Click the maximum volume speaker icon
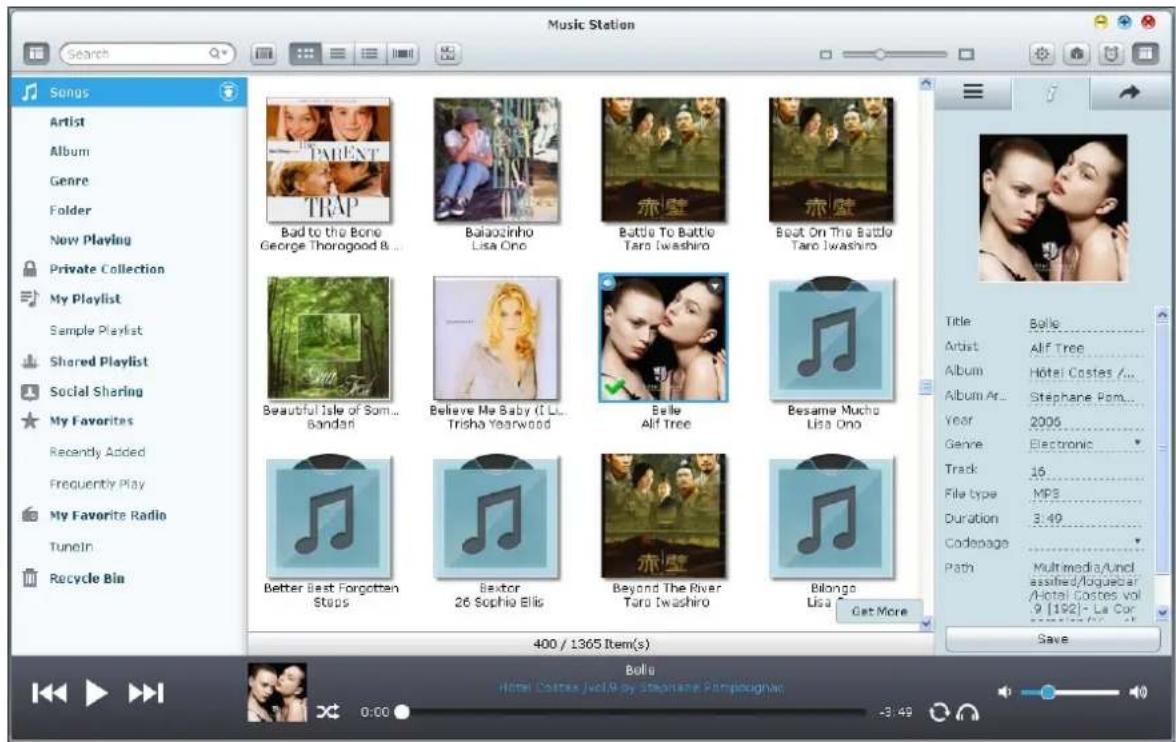The image size is (1176, 742). point(1138,692)
